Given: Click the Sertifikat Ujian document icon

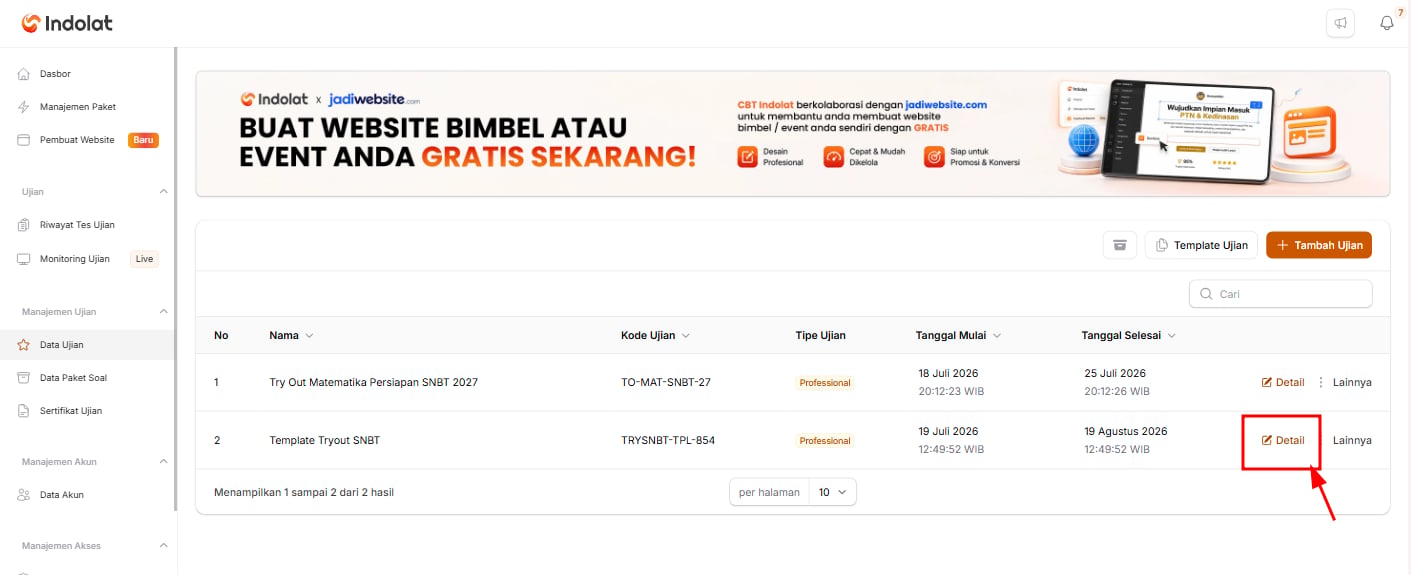Looking at the screenshot, I should pyautogui.click(x=24, y=411).
